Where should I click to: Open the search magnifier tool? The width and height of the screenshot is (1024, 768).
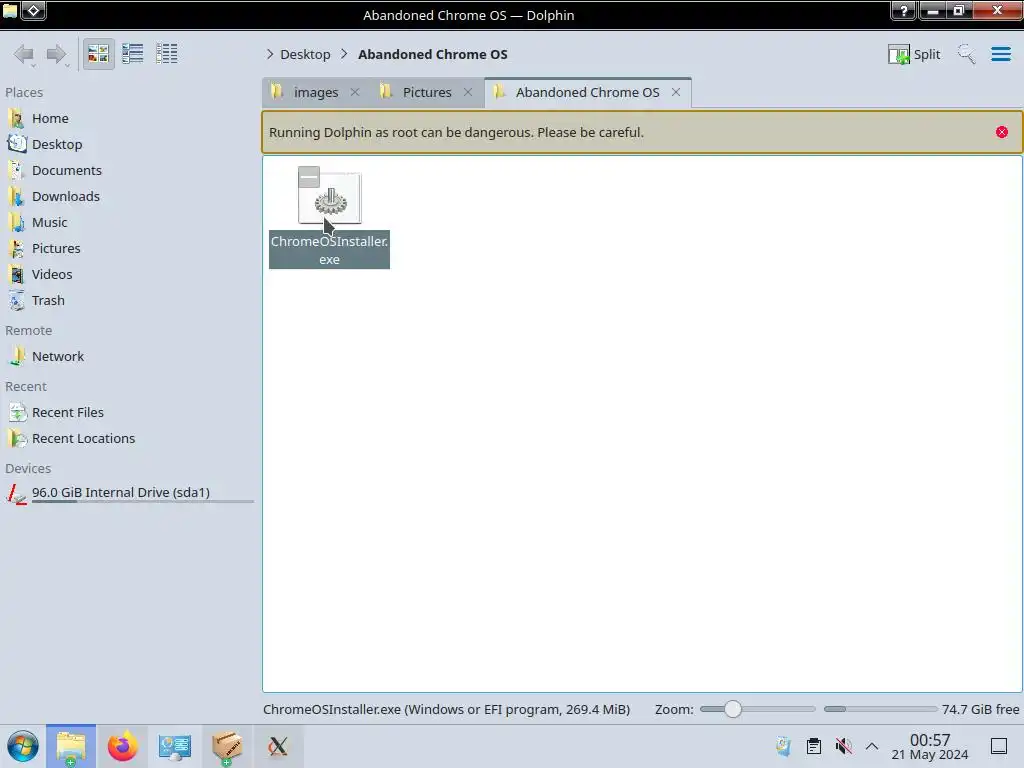967,54
